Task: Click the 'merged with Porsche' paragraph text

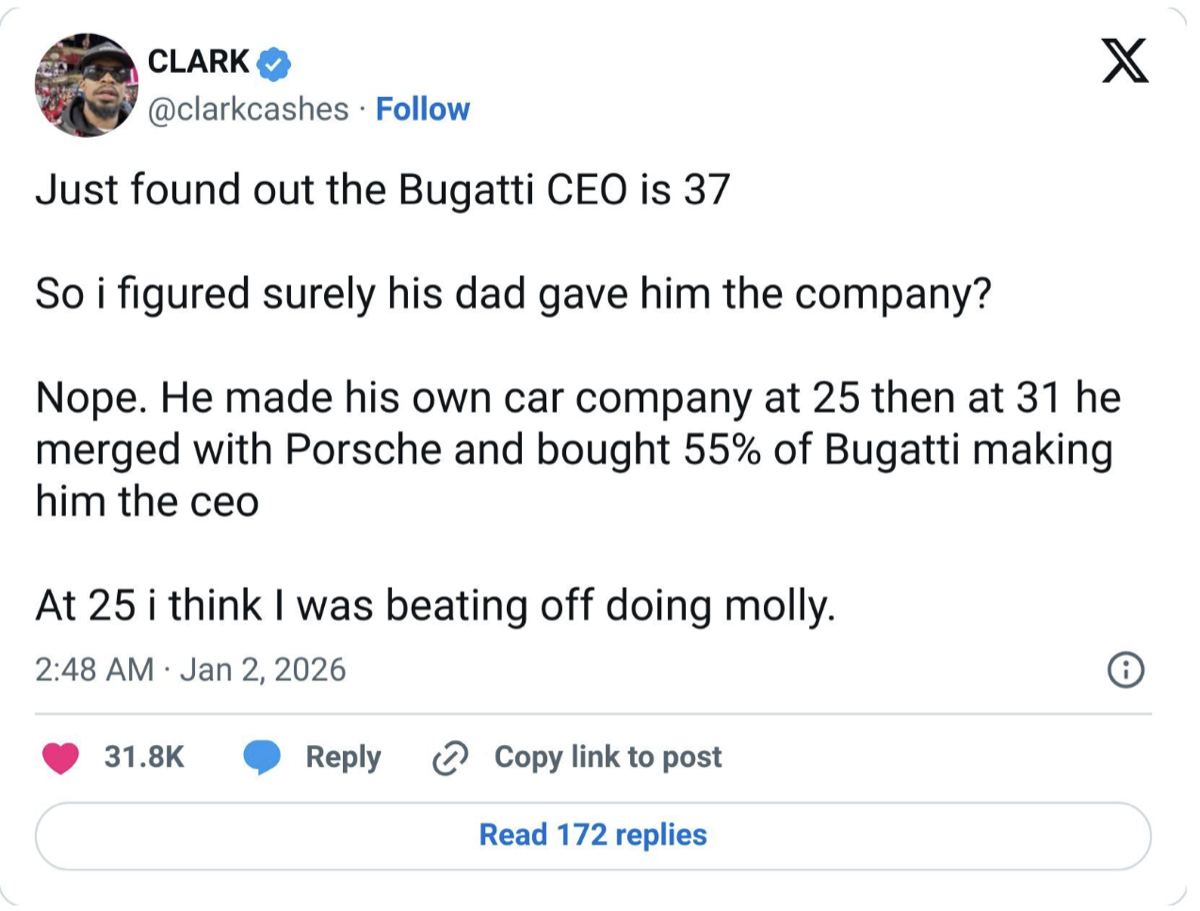Action: 573,450
